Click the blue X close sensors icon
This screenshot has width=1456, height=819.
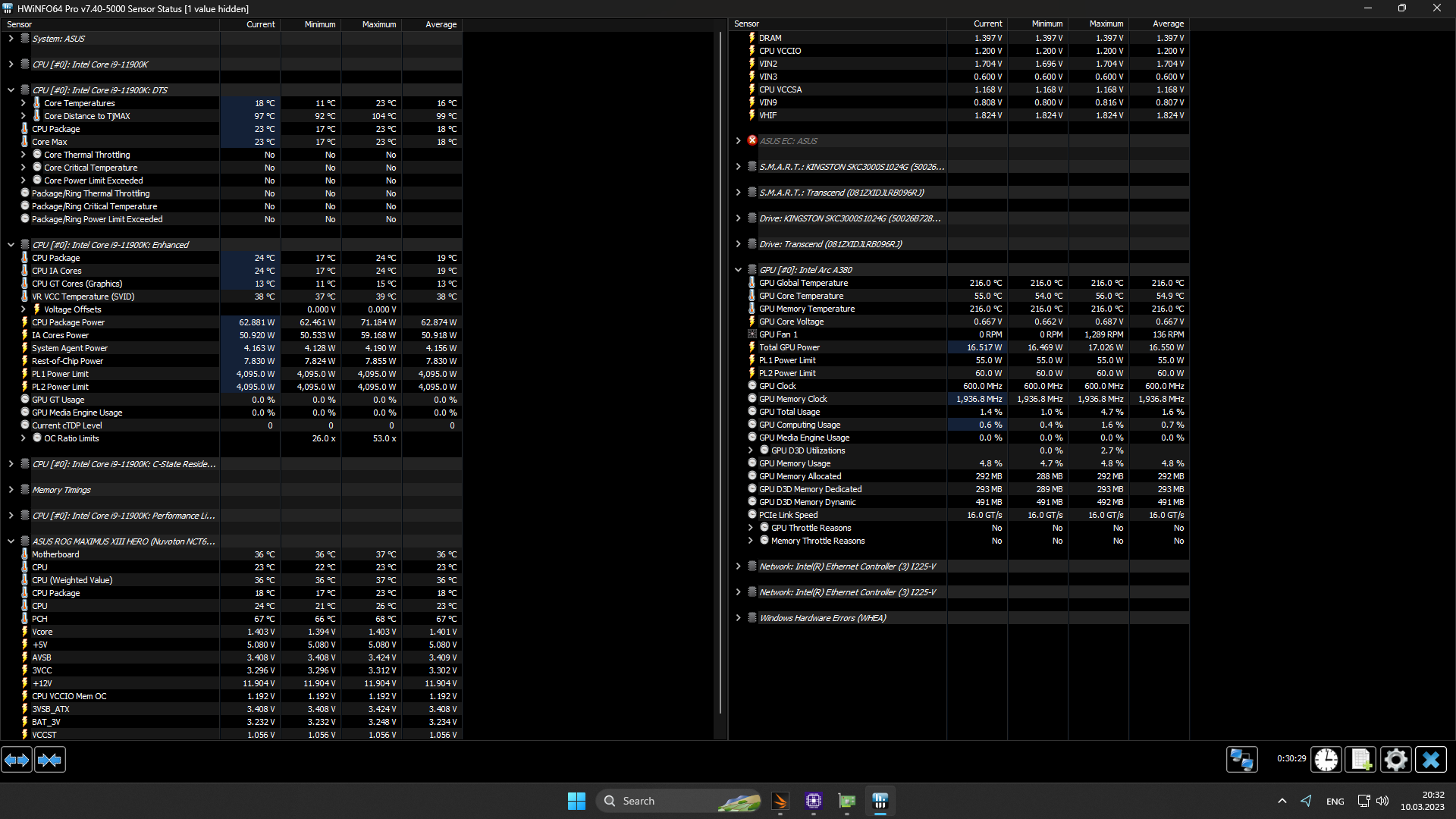pos(1431,760)
